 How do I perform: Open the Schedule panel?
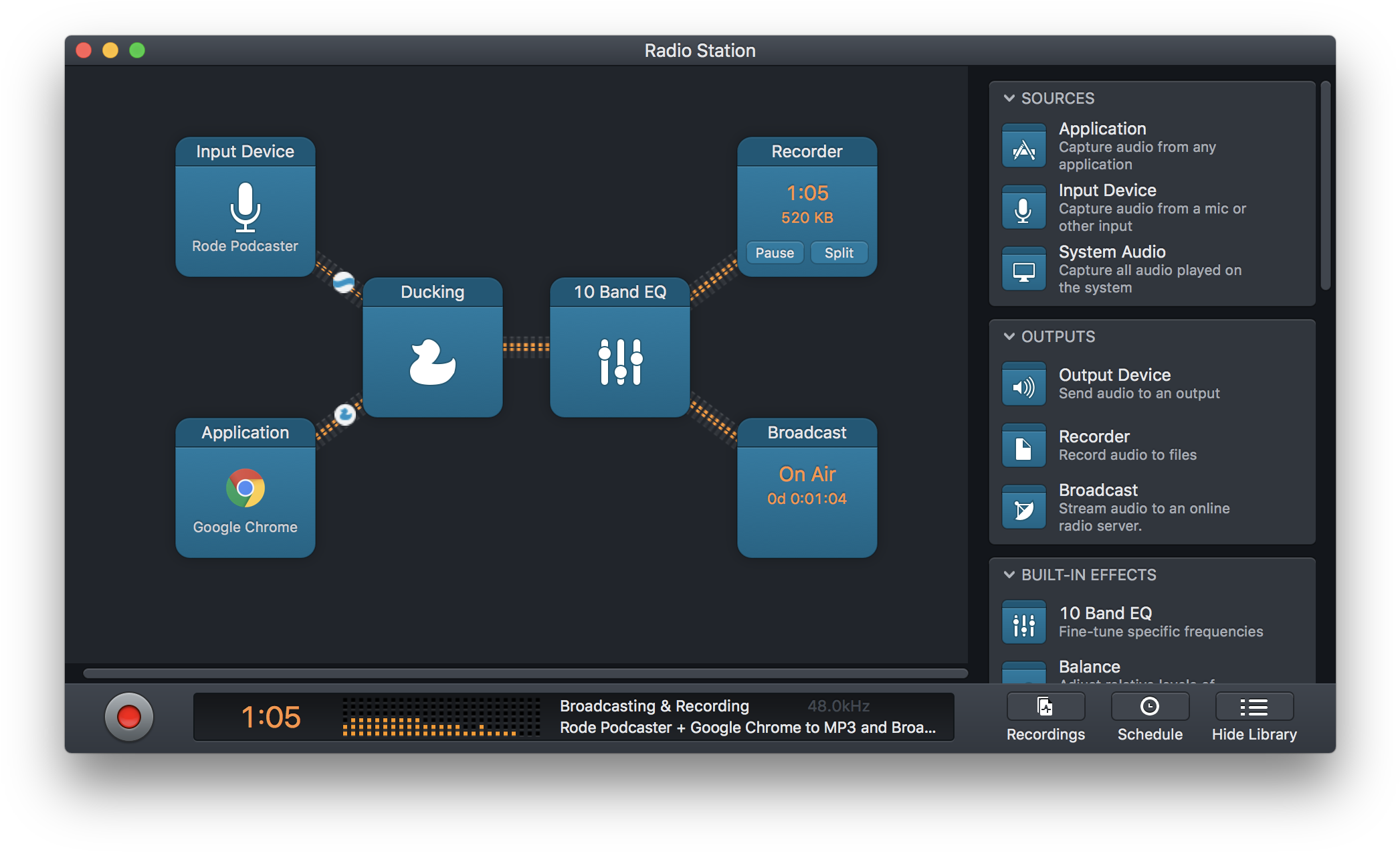1149,716
